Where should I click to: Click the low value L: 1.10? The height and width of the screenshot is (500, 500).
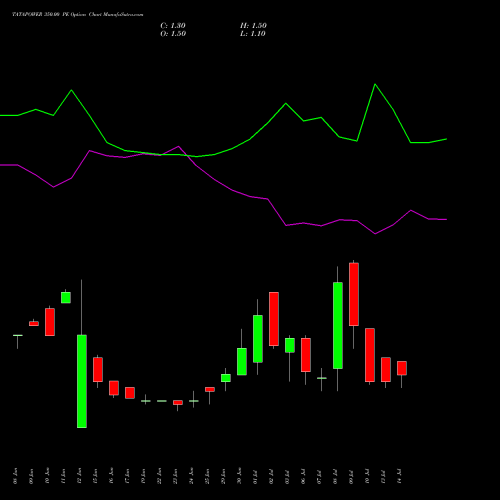pyautogui.click(x=253, y=34)
